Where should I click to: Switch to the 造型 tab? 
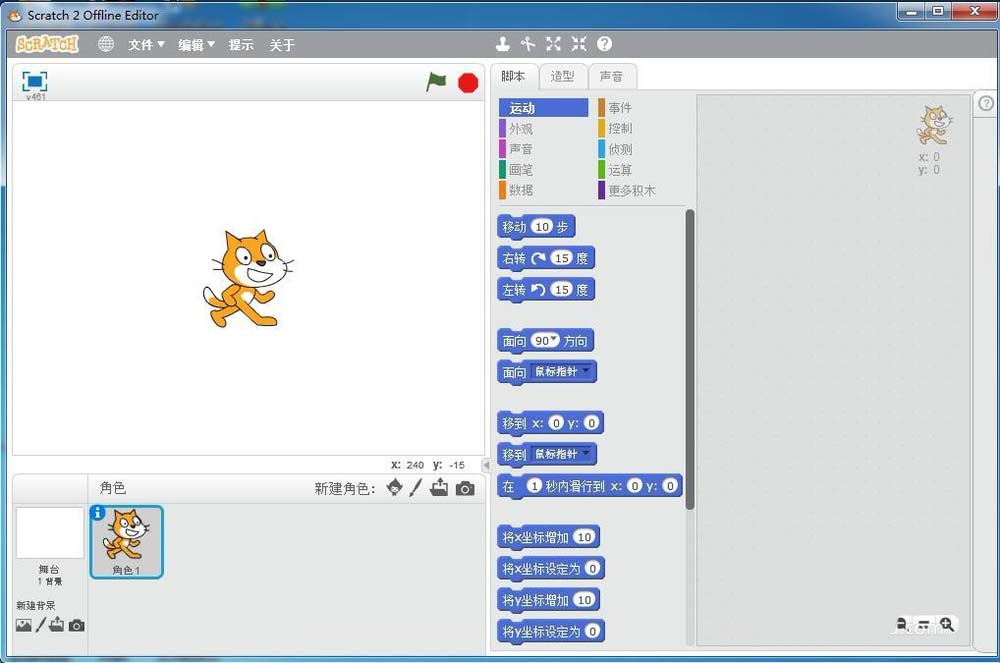[562, 76]
